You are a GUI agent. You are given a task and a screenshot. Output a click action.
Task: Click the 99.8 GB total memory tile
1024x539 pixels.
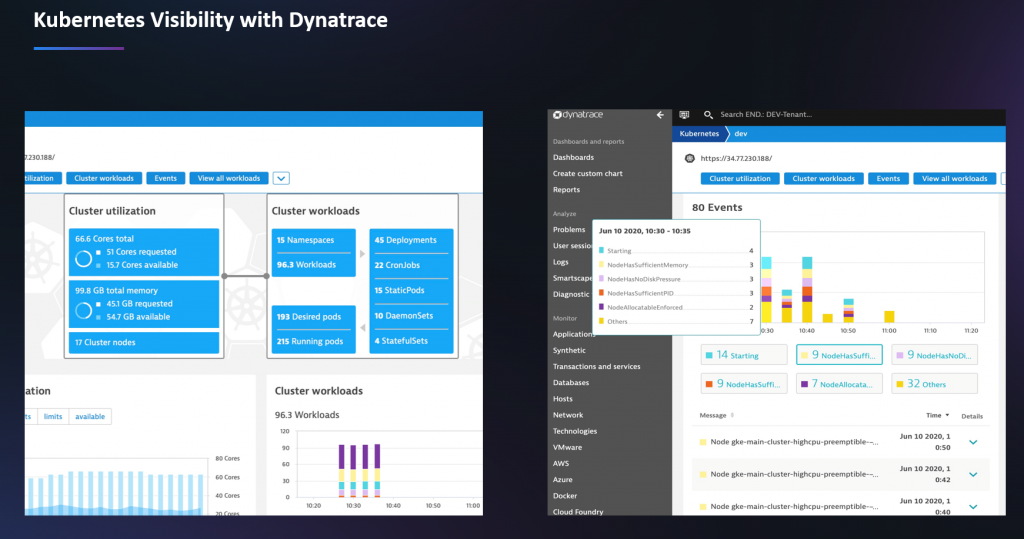coord(144,304)
